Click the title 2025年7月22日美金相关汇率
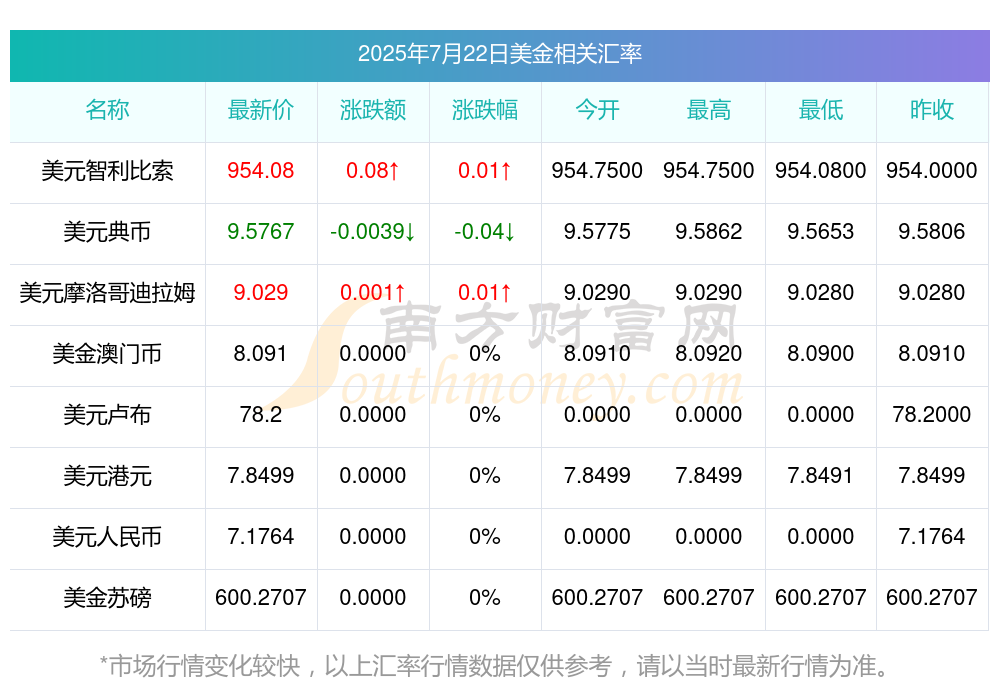This screenshot has width=1000, height=698. pos(499,54)
